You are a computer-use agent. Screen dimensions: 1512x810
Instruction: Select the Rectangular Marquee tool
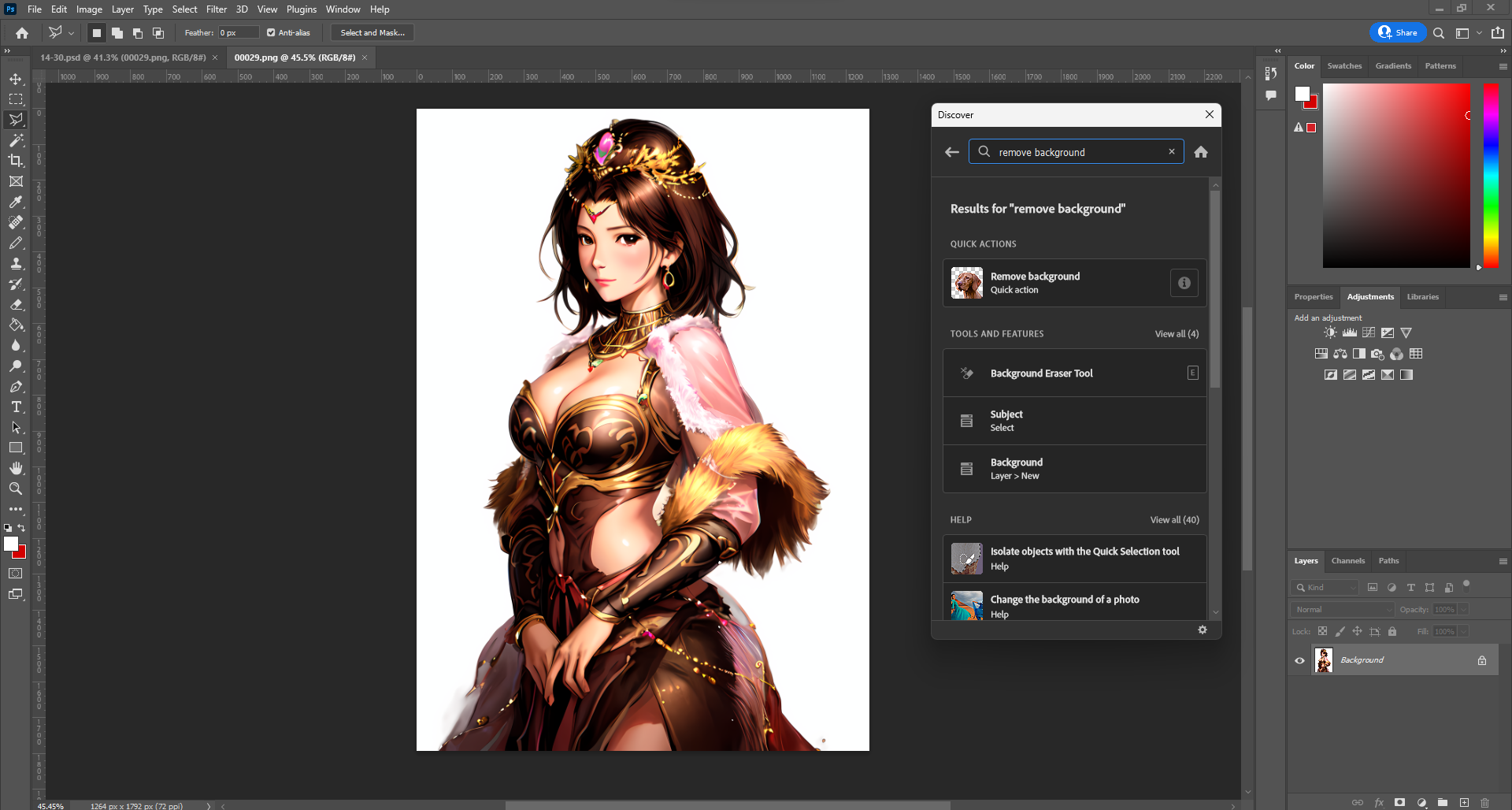click(16, 99)
